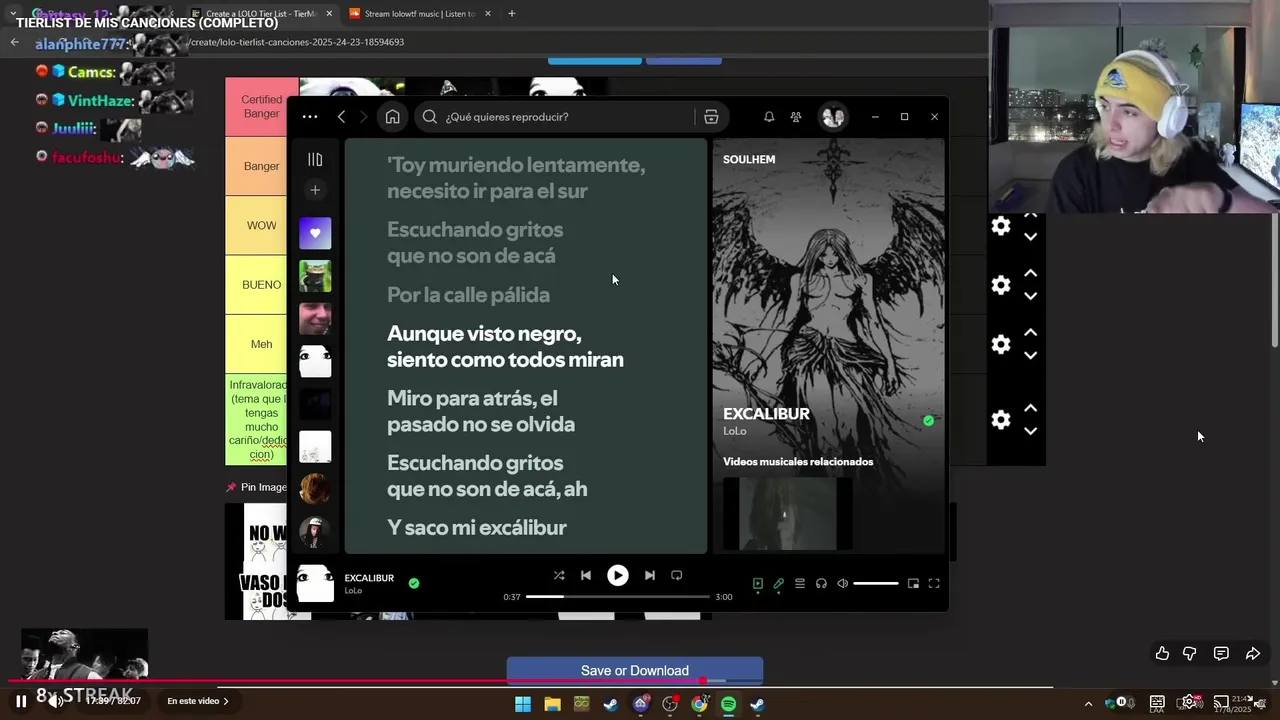Open Liked Songs purple heart playlist
Screen dimensions: 1280x720
[315, 233]
